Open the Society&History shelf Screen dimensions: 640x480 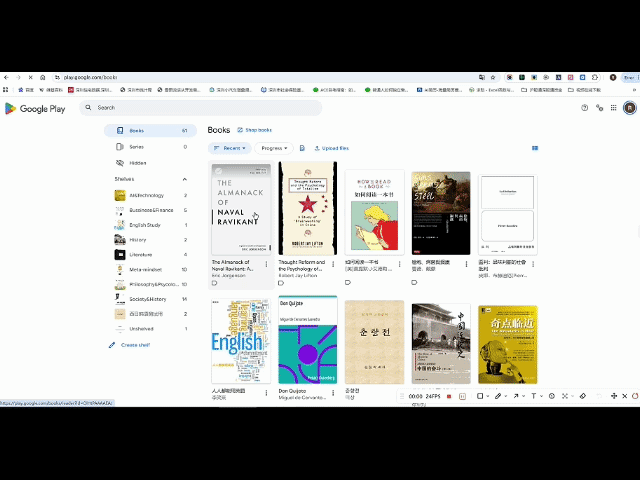point(151,299)
